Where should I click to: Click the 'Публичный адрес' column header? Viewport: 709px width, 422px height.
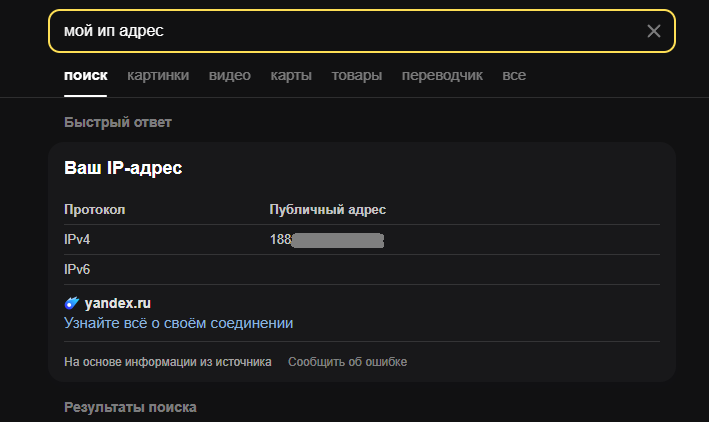point(327,209)
